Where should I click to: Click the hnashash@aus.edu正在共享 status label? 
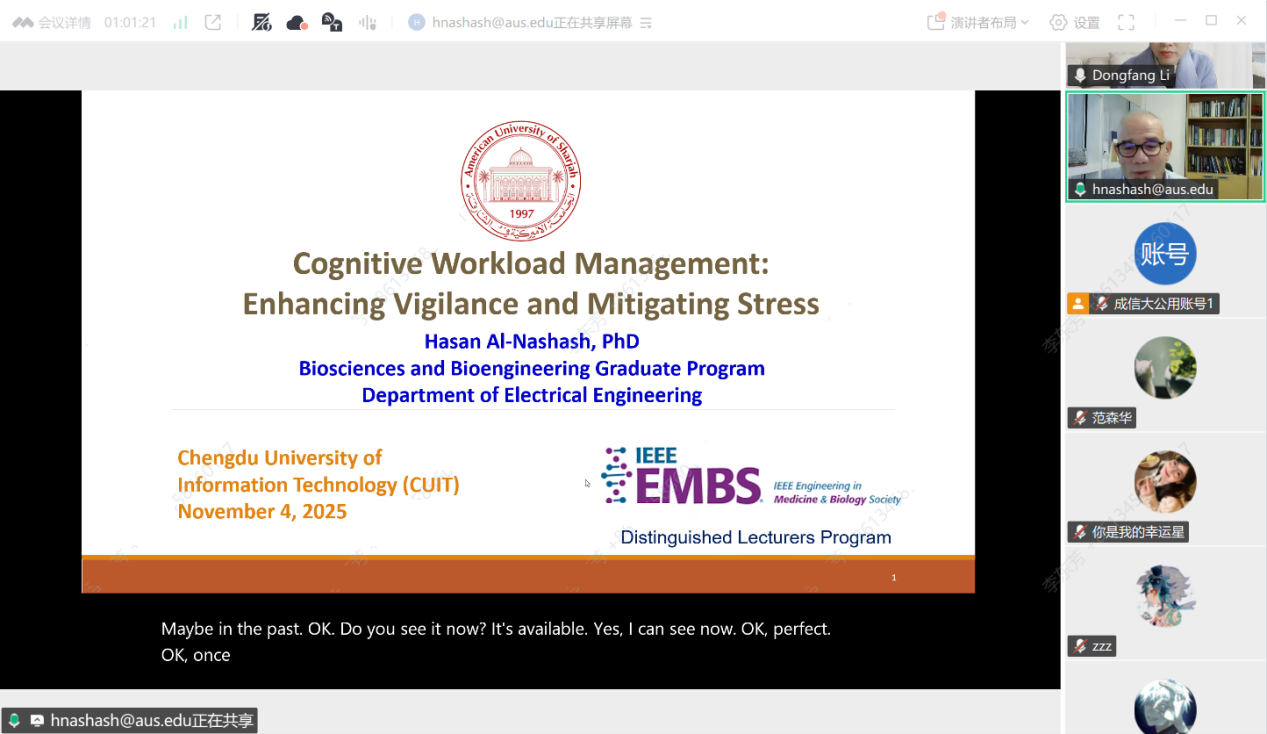click(x=152, y=720)
